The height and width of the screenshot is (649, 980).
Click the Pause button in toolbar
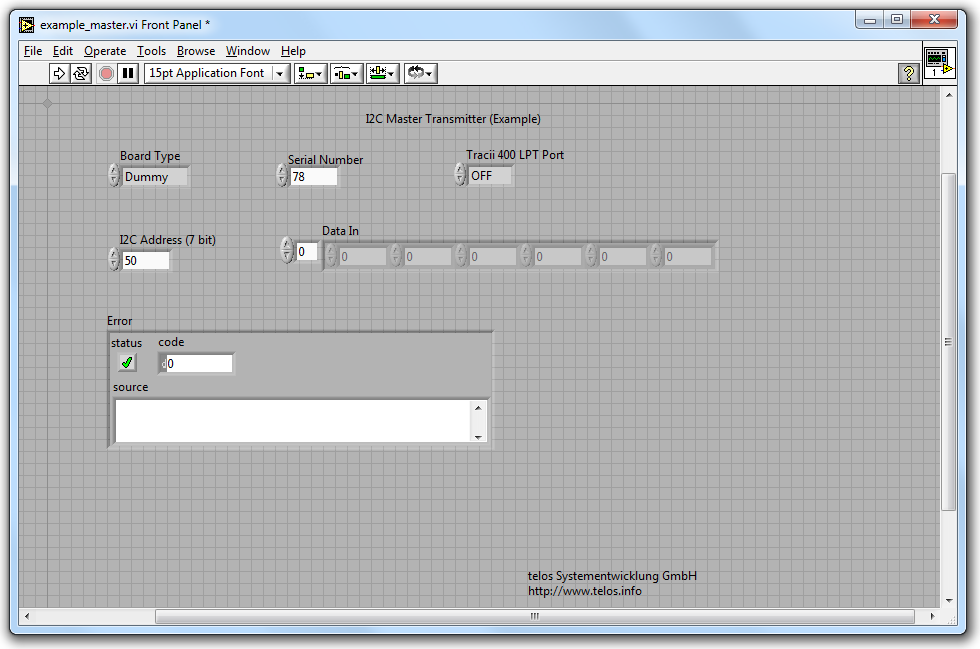pos(128,73)
